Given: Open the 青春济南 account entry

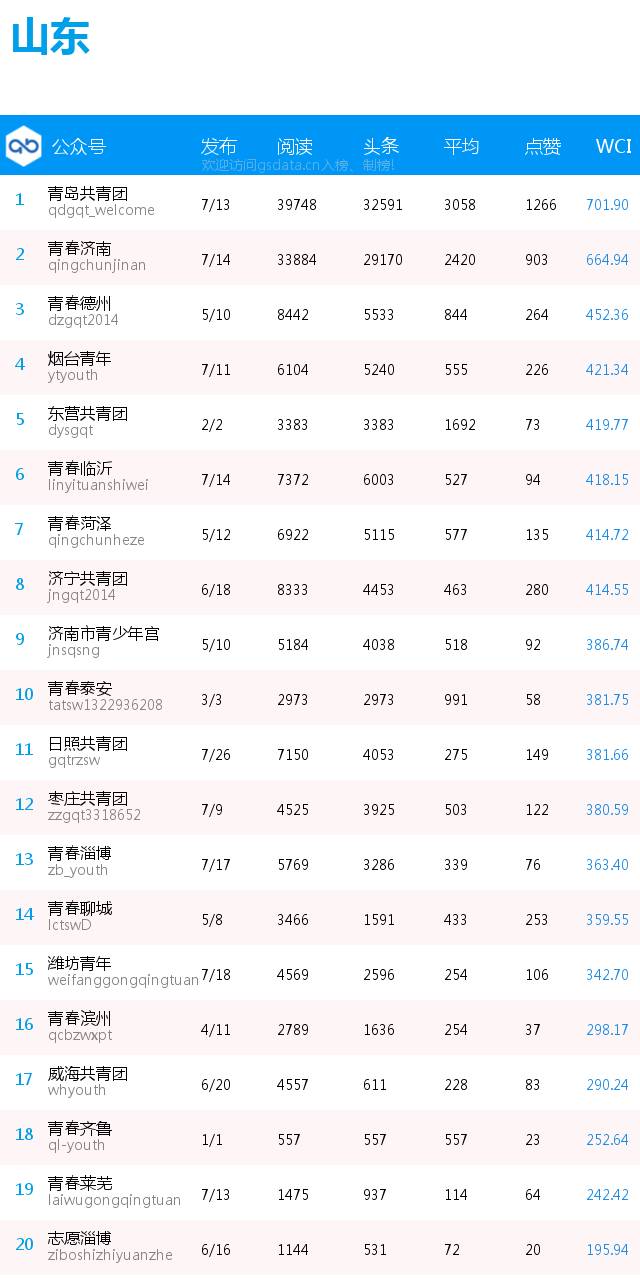Looking at the screenshot, I should (x=97, y=256).
